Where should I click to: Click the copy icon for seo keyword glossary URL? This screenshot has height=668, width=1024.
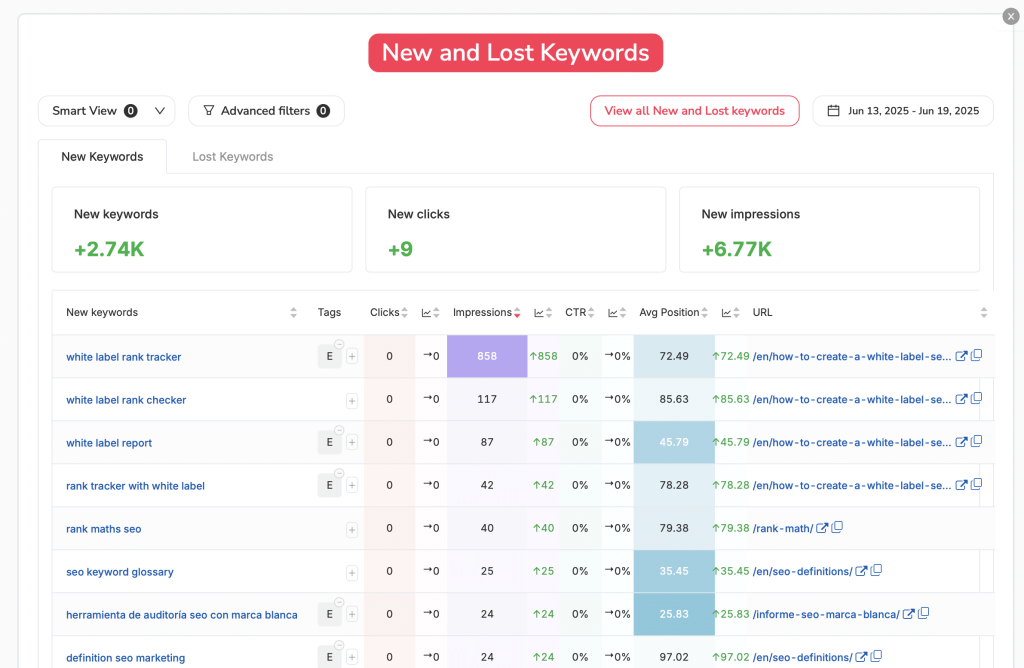(x=876, y=570)
